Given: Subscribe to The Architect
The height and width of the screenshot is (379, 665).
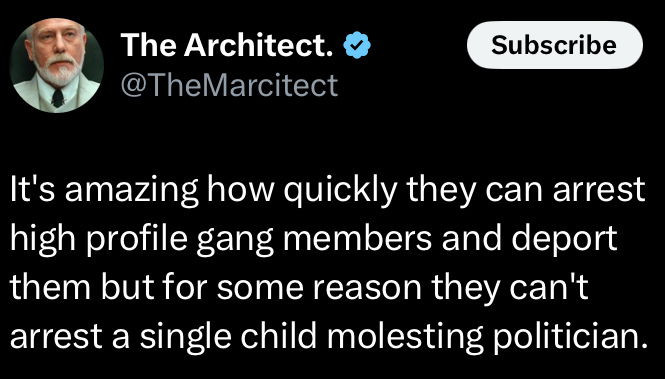Looking at the screenshot, I should coord(554,45).
